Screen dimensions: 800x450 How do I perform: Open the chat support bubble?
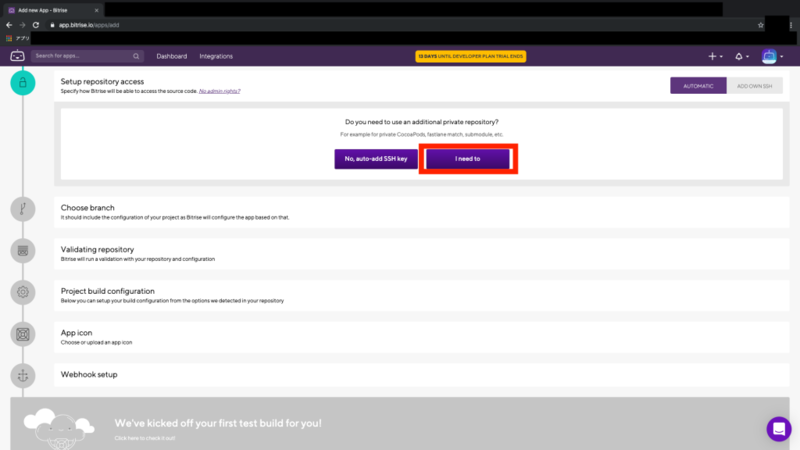point(779,429)
